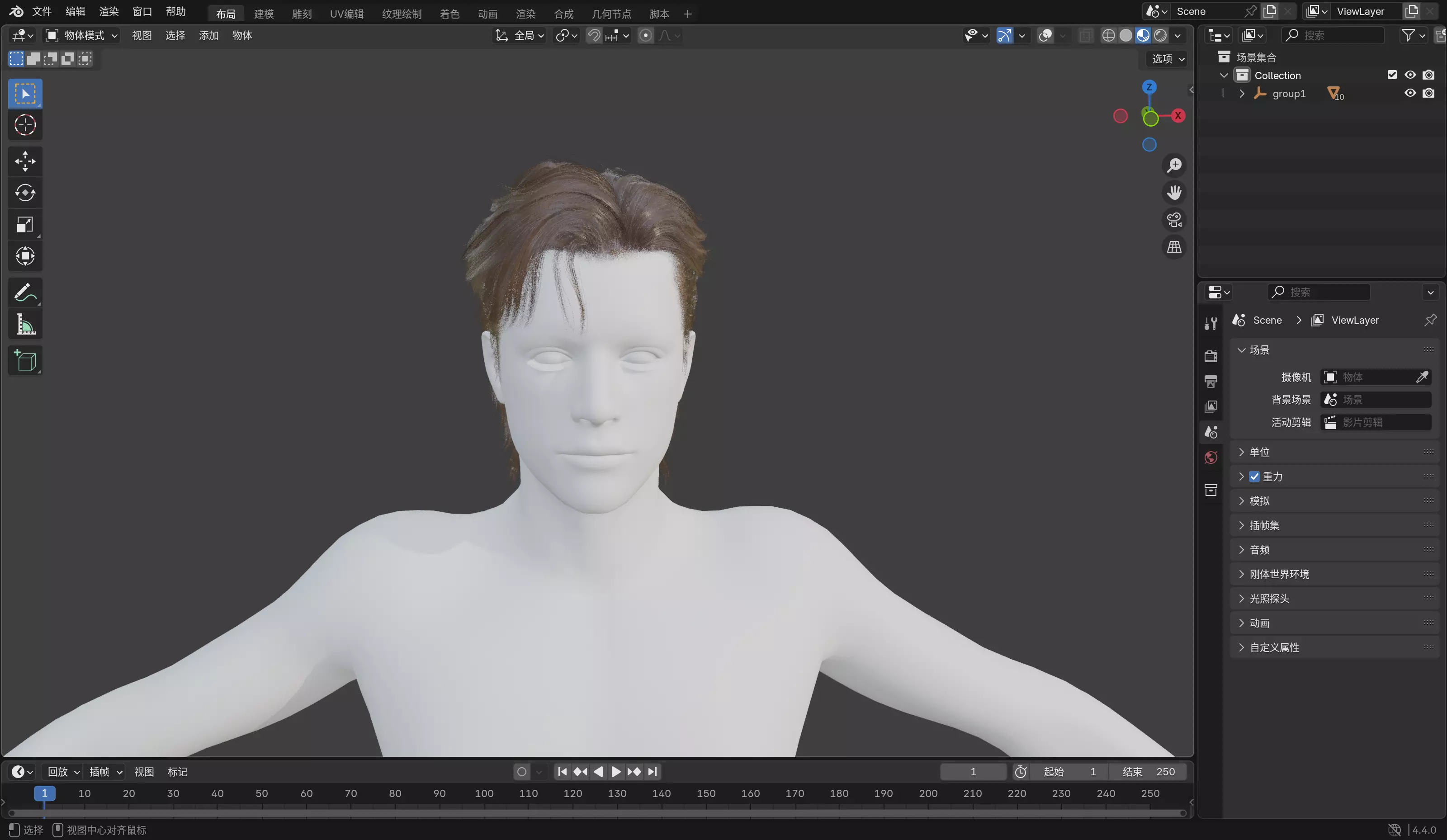
Task: Select the Annotate tool
Action: coord(25,293)
